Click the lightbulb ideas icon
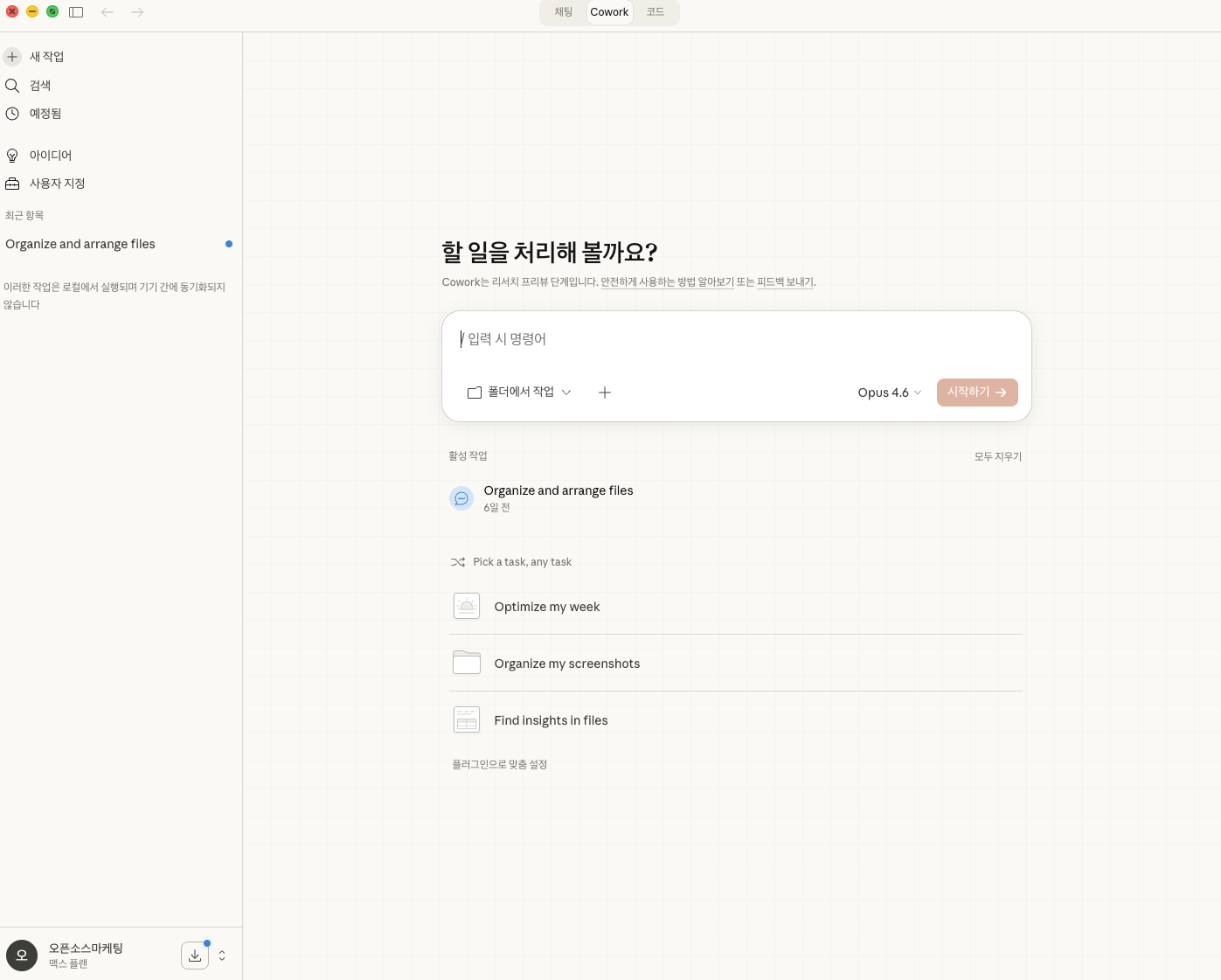 pos(12,156)
